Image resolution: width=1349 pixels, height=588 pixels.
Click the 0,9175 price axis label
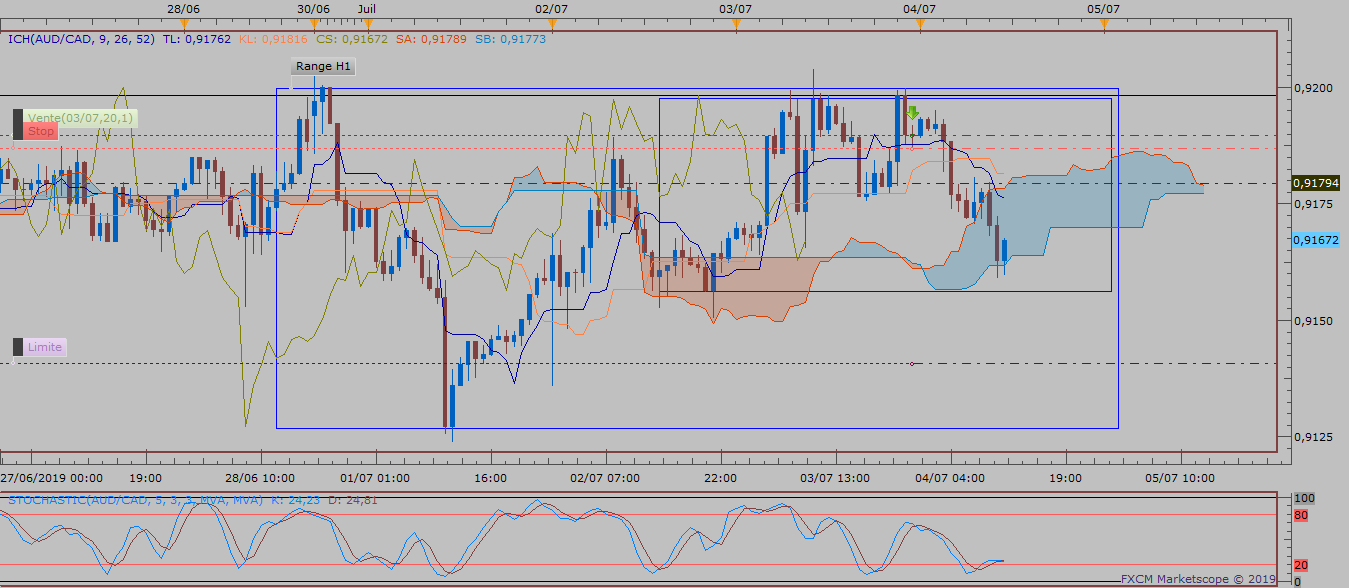pyautogui.click(x=1312, y=204)
